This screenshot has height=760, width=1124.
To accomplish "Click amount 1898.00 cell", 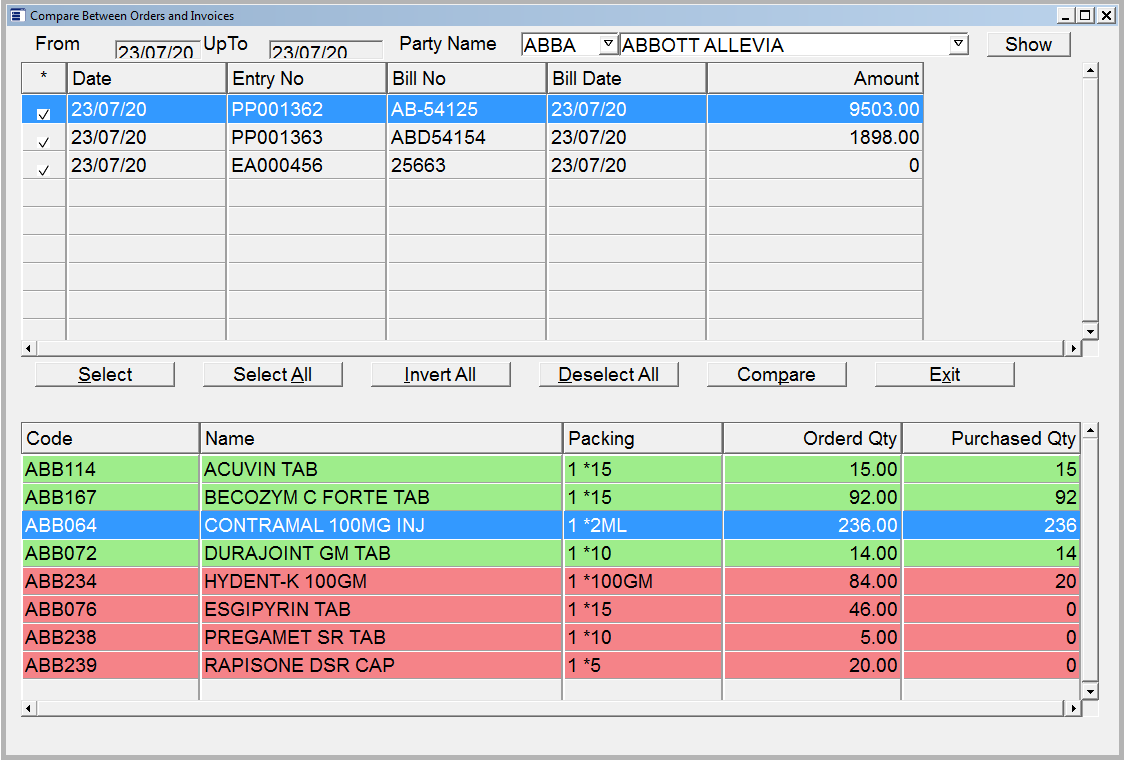I will 815,137.
